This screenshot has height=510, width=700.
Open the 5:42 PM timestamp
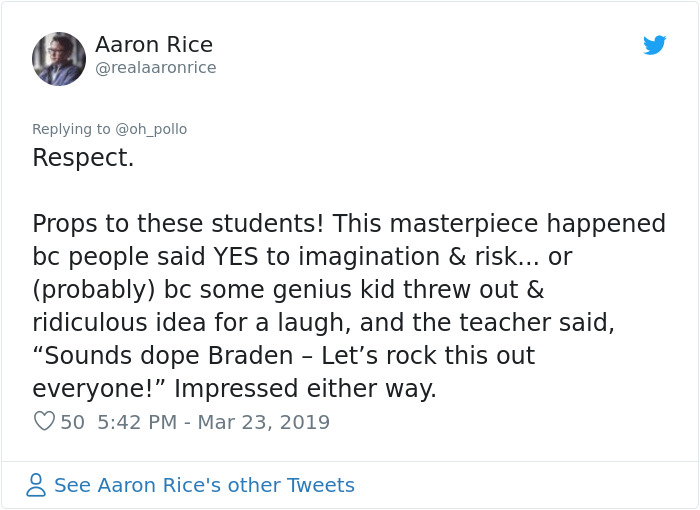135,422
